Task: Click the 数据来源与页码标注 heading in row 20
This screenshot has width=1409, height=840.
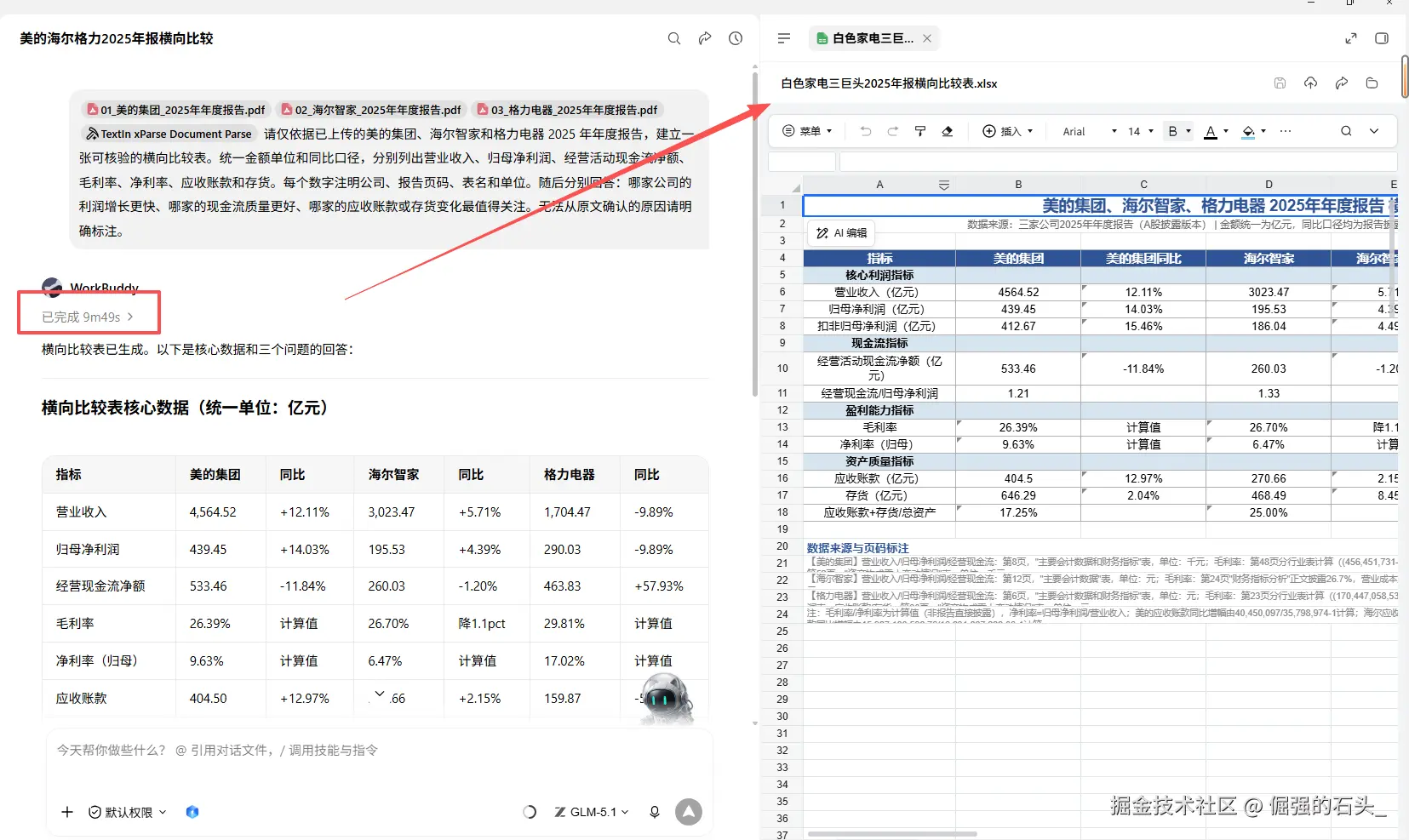Action: [857, 548]
